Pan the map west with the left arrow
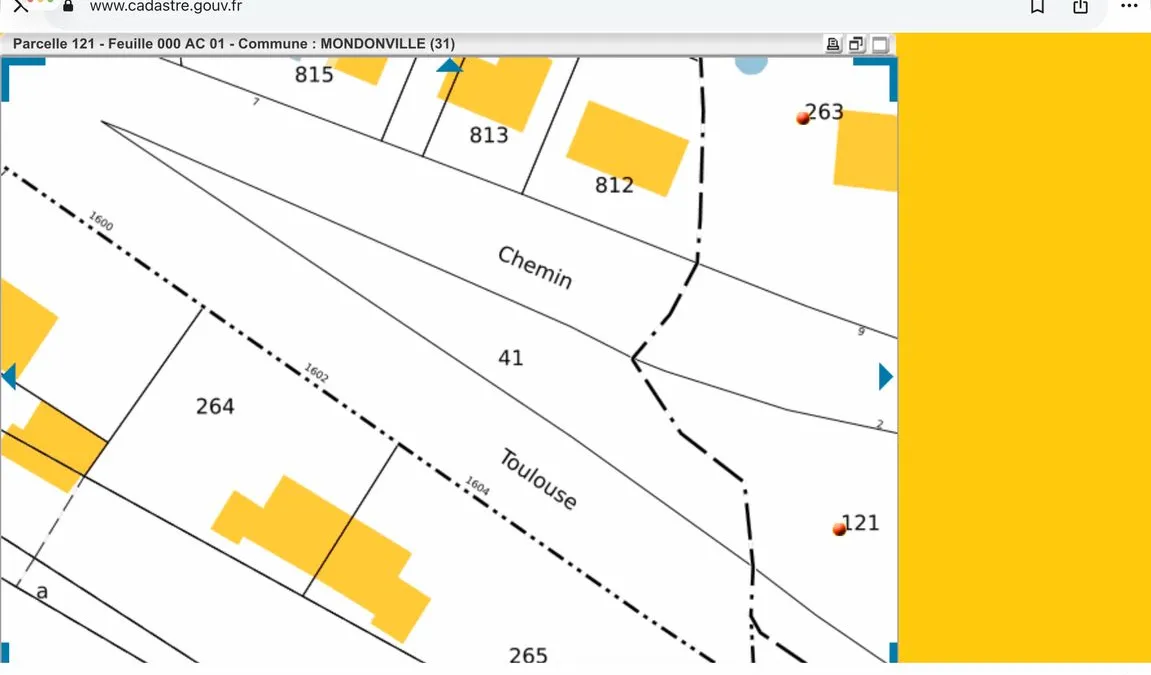 coord(9,376)
